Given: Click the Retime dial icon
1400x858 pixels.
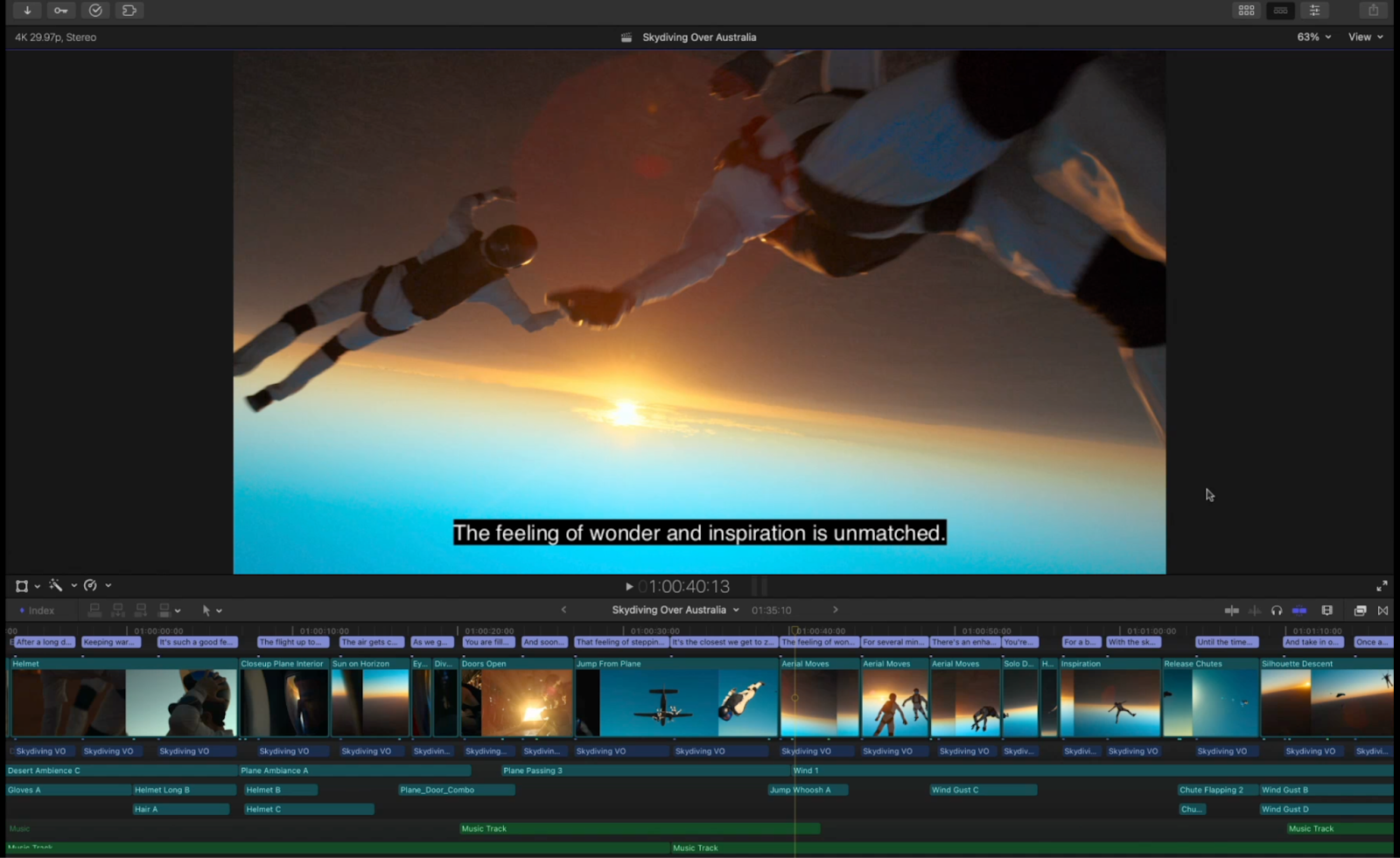Looking at the screenshot, I should click(92, 585).
